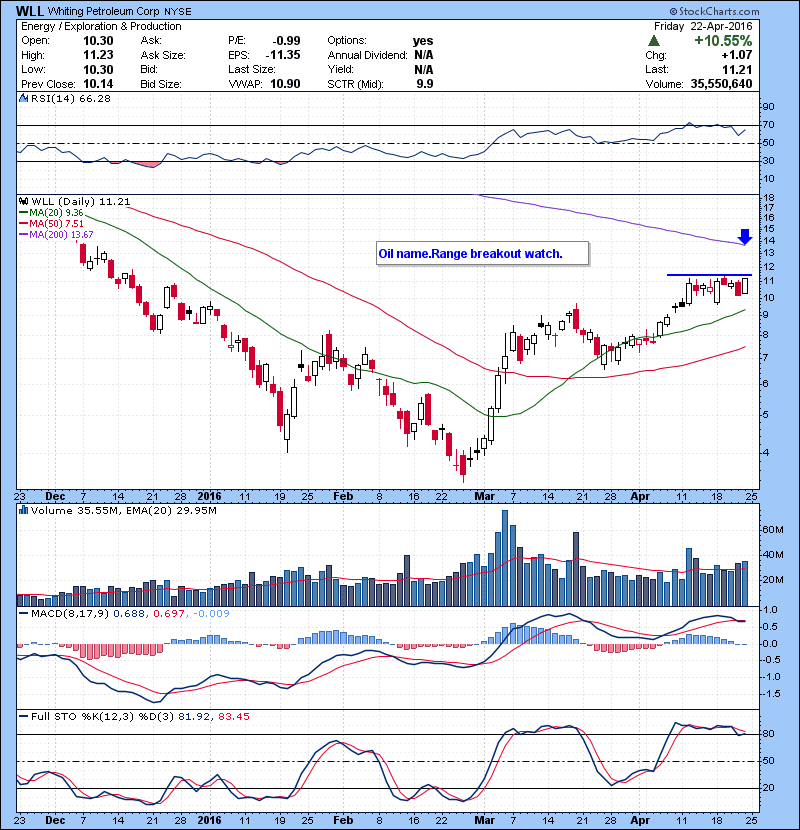Click the Options value yes
This screenshot has height=830, width=800.
click(423, 41)
